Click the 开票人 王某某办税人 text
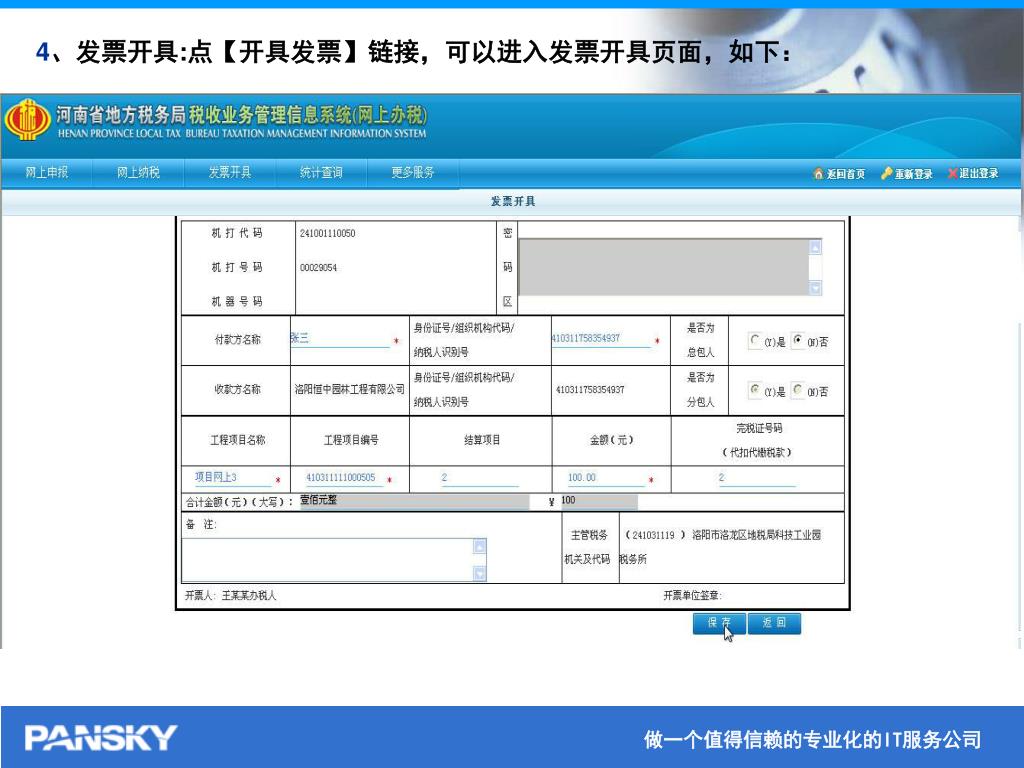The width and height of the screenshot is (1024, 768). click(231, 596)
